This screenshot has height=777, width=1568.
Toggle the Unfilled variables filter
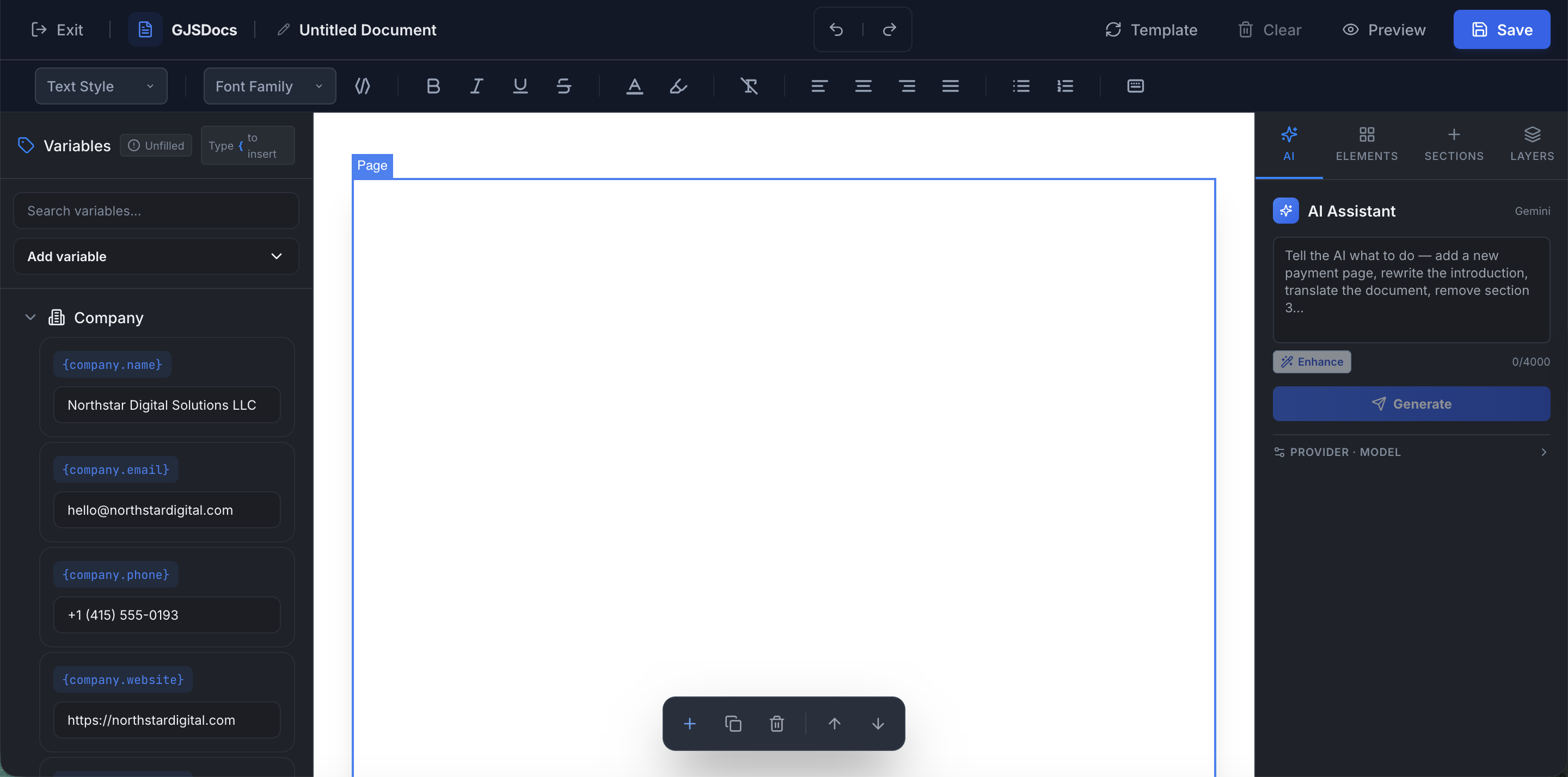(156, 145)
